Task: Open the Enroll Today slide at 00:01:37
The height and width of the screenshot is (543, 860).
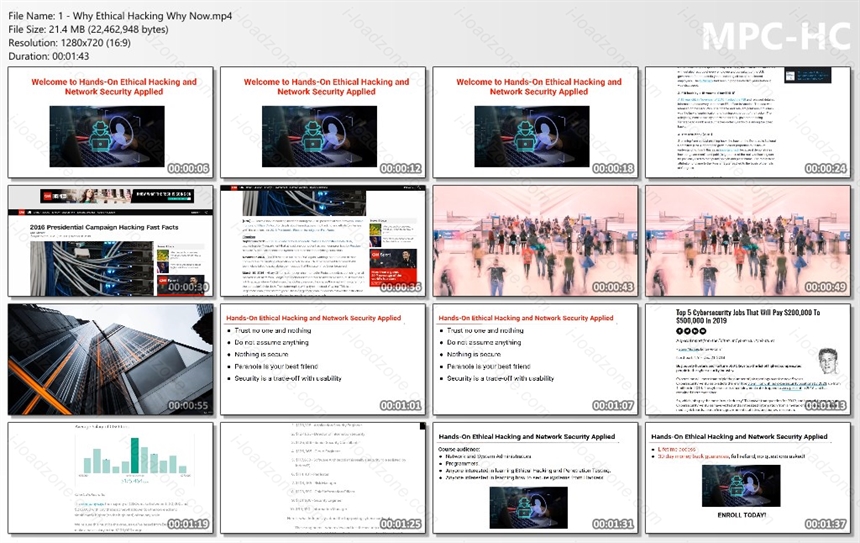Action: (x=748, y=478)
